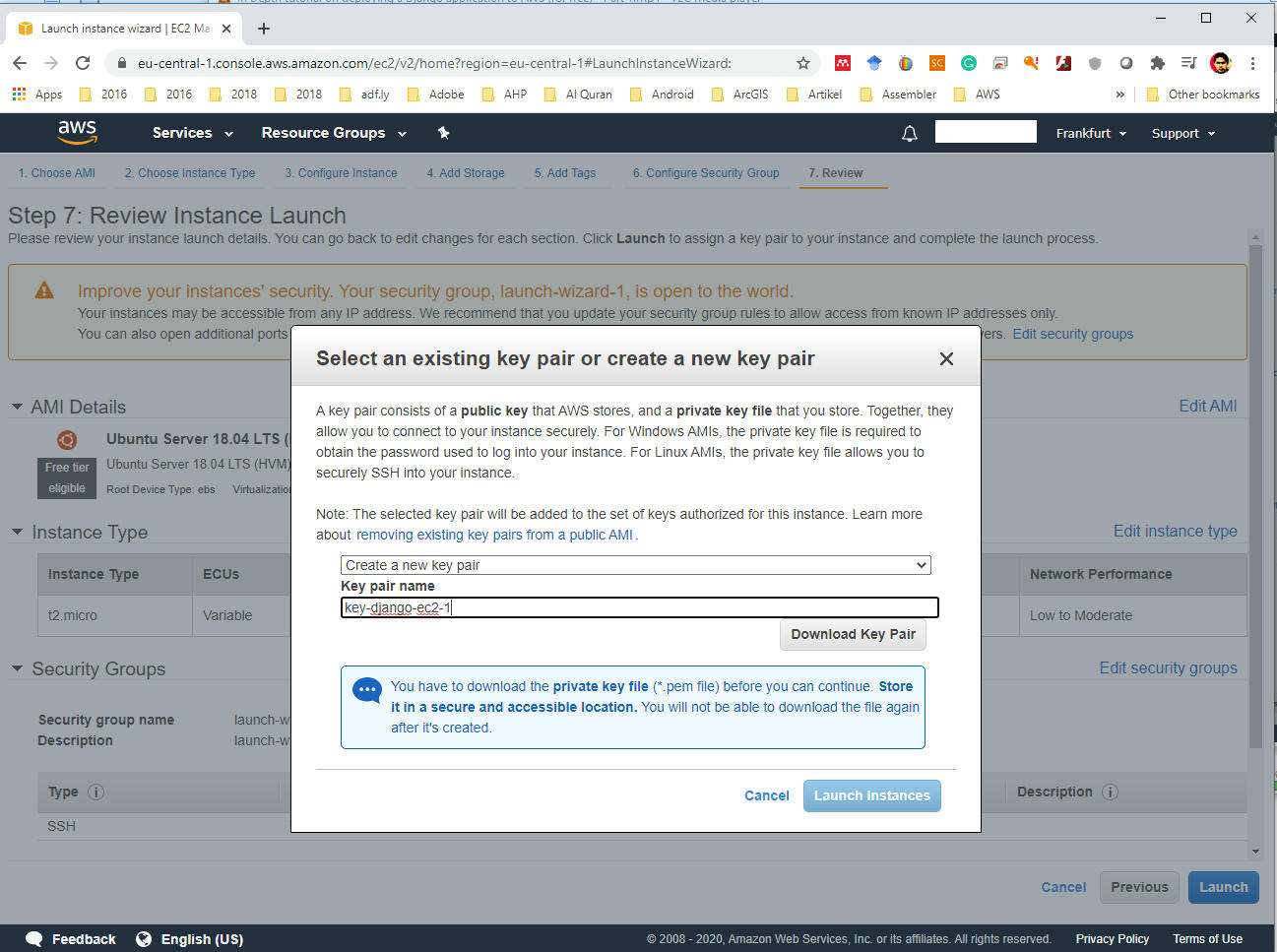The image size is (1277, 952).
Task: Open Chrome's three-dot menu
Action: (x=1252, y=63)
